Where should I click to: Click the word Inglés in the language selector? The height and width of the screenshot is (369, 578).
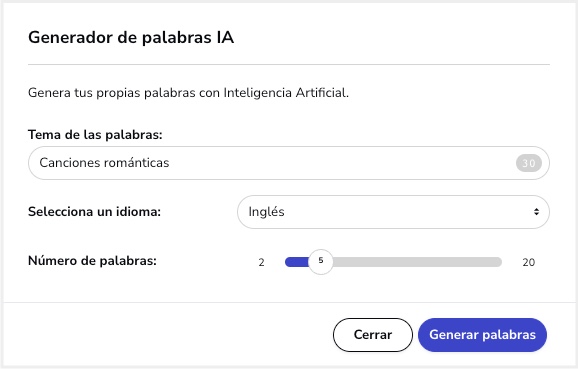pyautogui.click(x=267, y=212)
